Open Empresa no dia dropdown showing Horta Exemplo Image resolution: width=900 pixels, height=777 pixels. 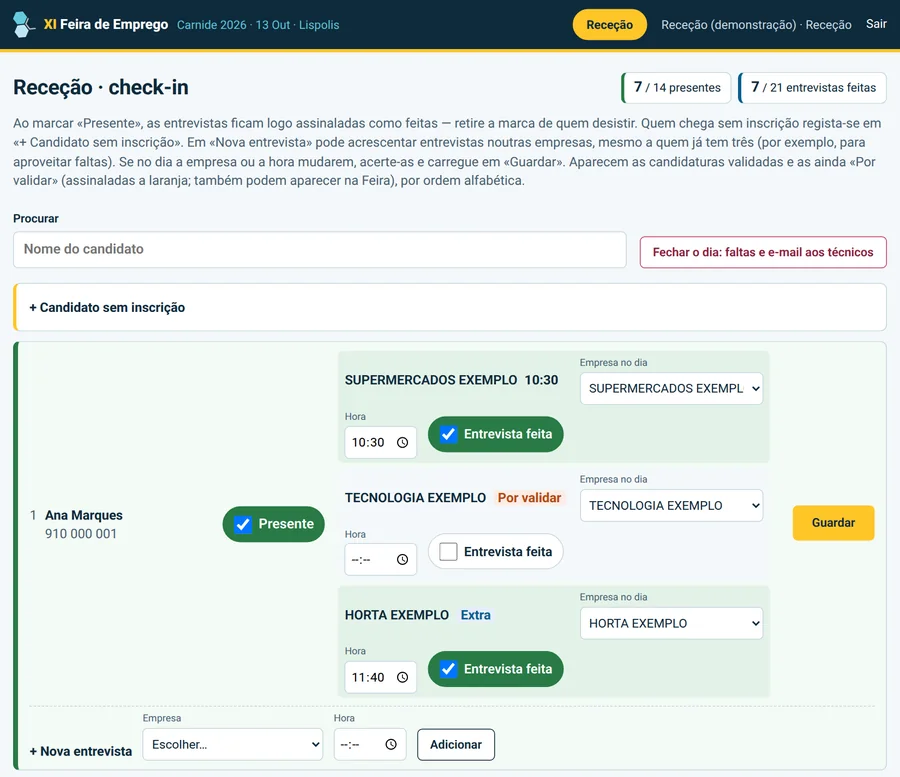671,623
